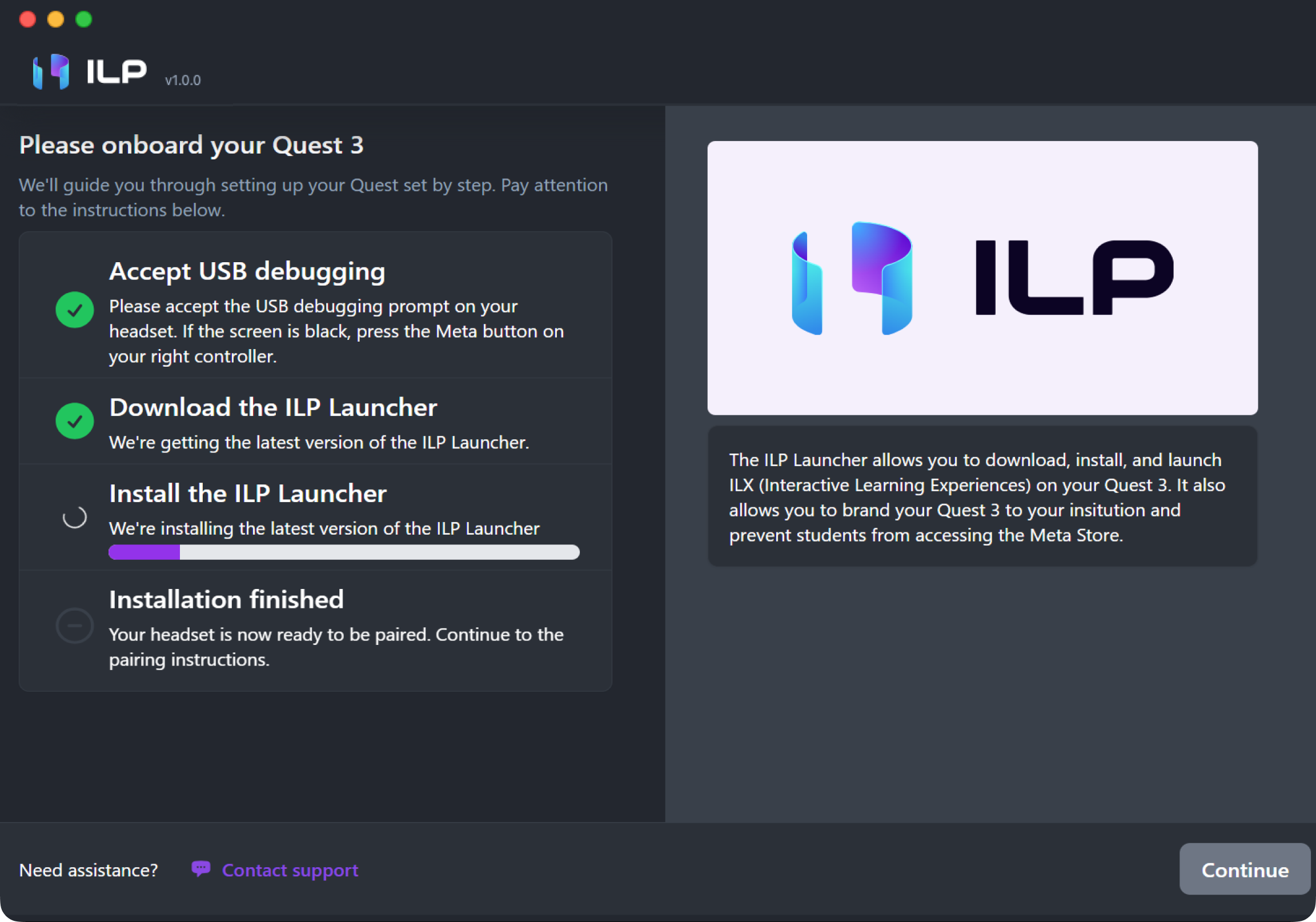Select the "Install the ILP Launcher" step title
Viewport: 1316px width, 922px height.
[x=248, y=494]
